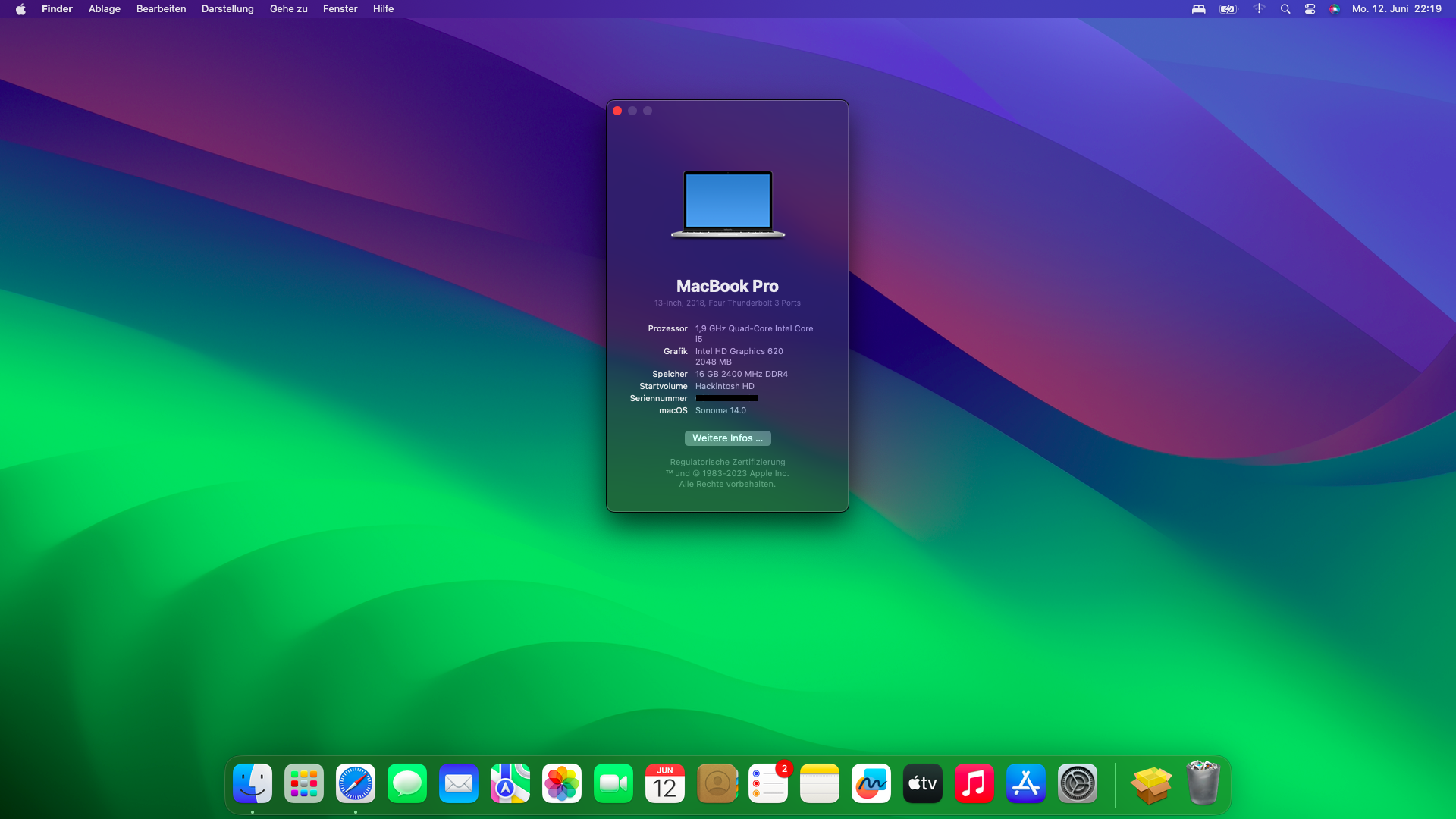The width and height of the screenshot is (1456, 819).
Task: Click battery status in menu bar
Action: click(1228, 9)
